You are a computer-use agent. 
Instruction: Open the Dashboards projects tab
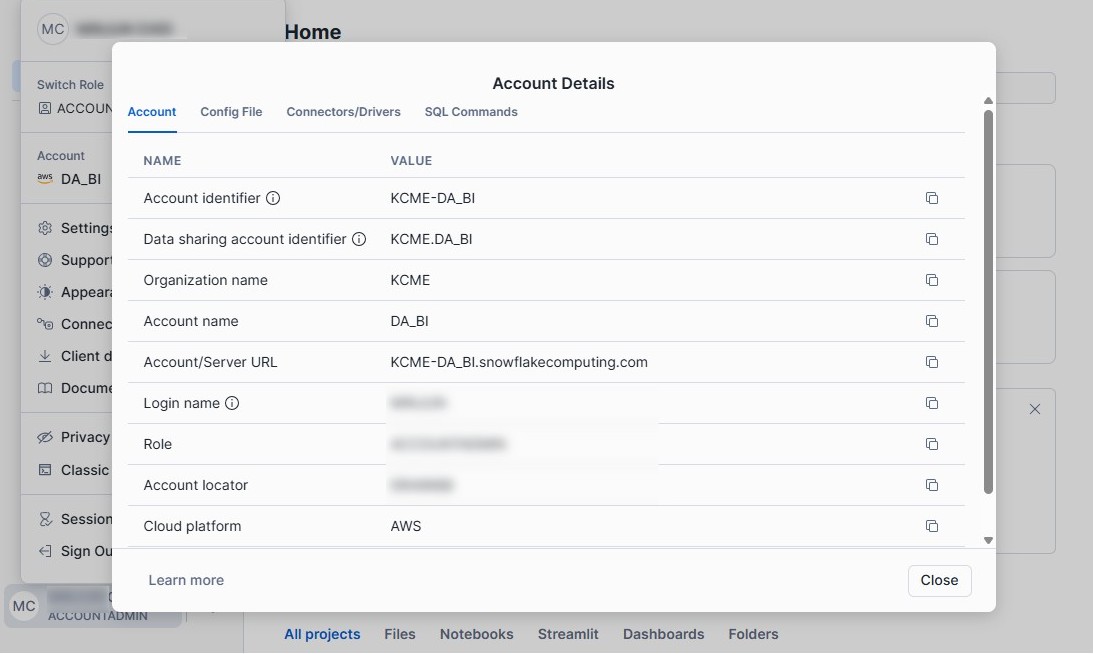[x=663, y=634]
